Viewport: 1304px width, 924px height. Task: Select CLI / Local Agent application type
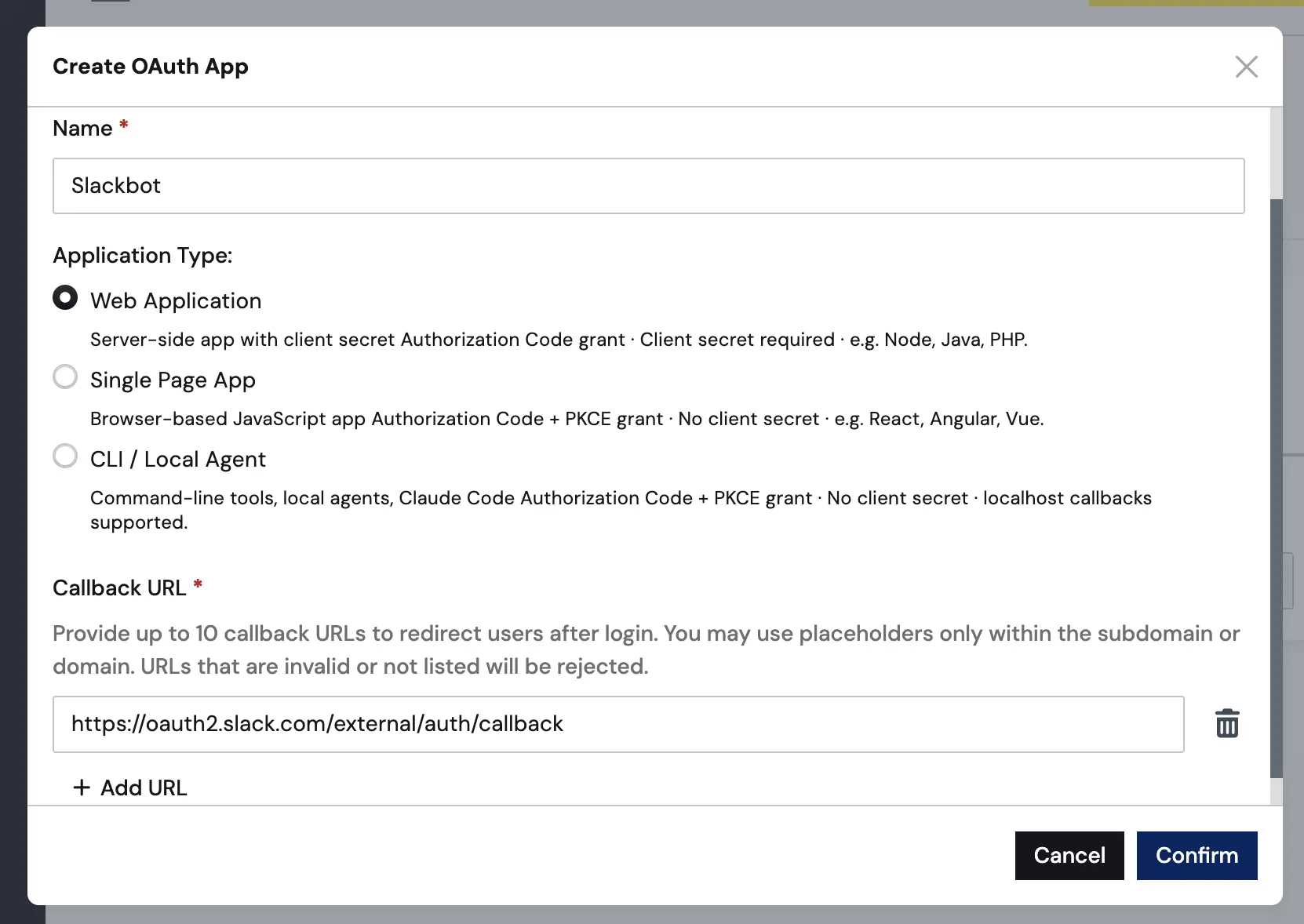click(x=65, y=457)
